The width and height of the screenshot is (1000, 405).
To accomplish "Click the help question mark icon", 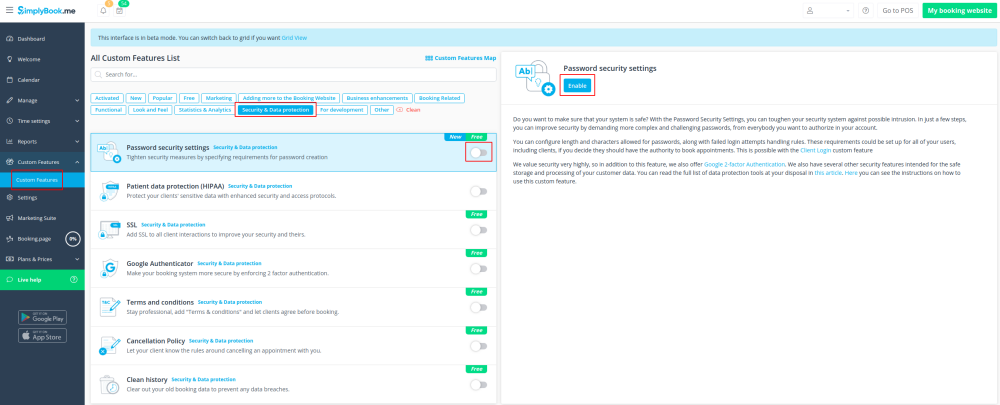I will coord(865,10).
